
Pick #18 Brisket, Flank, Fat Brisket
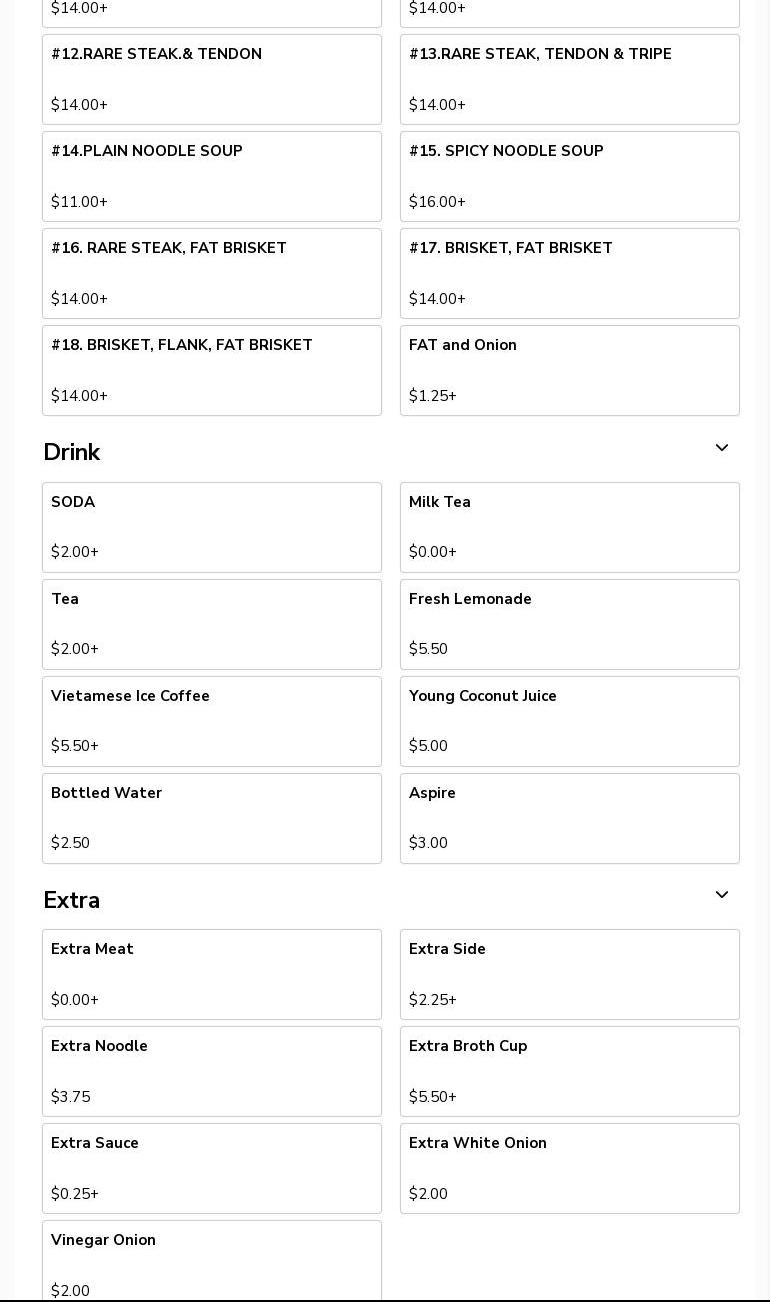tap(212, 370)
